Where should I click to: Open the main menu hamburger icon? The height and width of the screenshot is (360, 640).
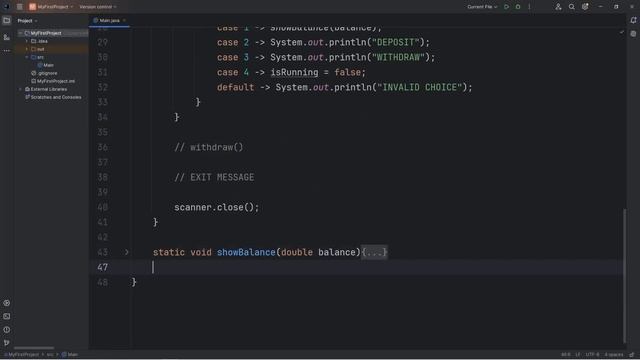(19, 7)
